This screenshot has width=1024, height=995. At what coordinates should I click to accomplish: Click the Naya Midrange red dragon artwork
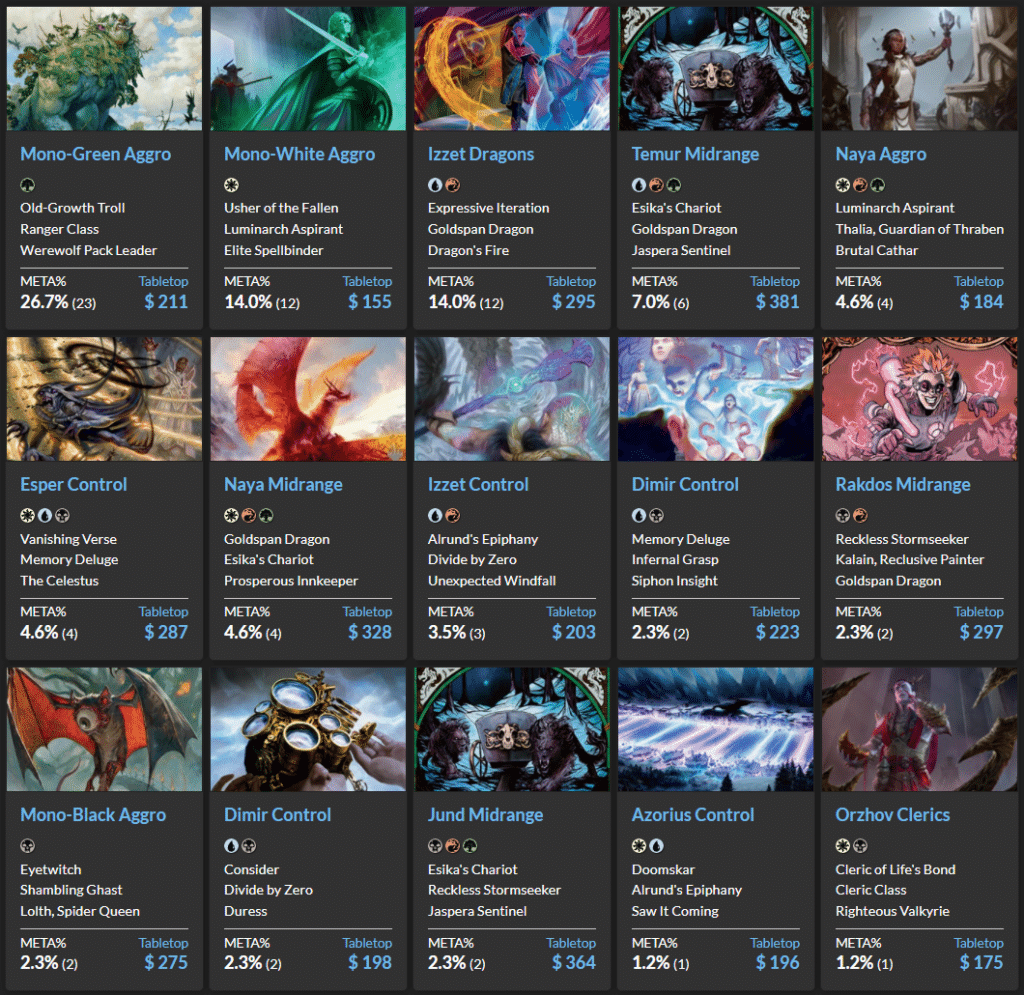click(308, 398)
